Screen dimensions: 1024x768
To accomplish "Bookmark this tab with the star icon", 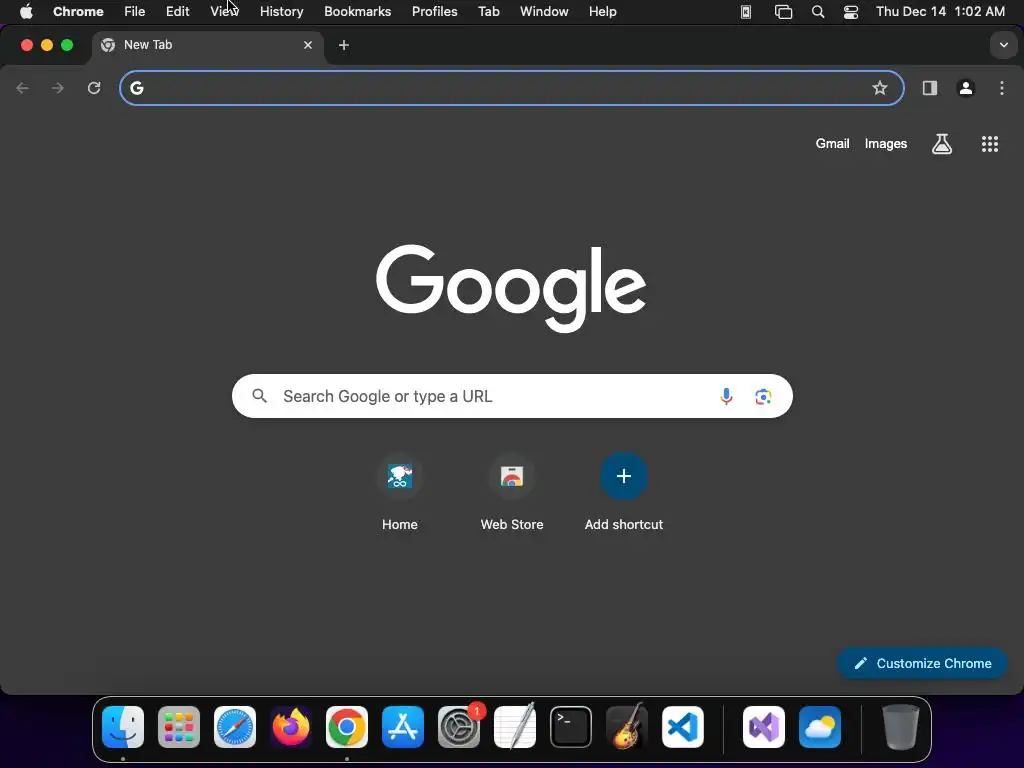I will tap(880, 88).
